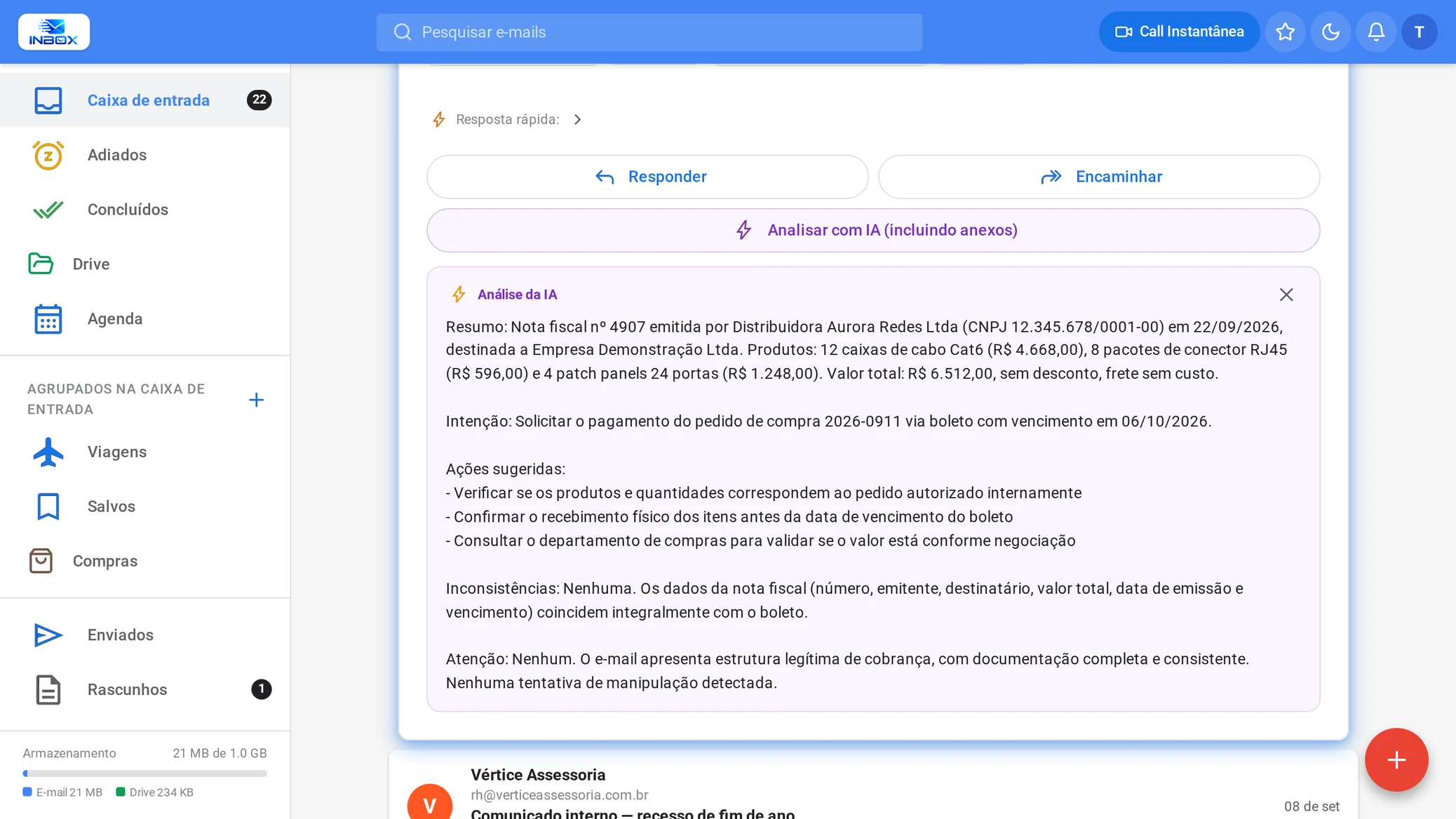Click the 'E-mail 21 MB' storage legend
The image size is (1456, 819).
[x=63, y=792]
